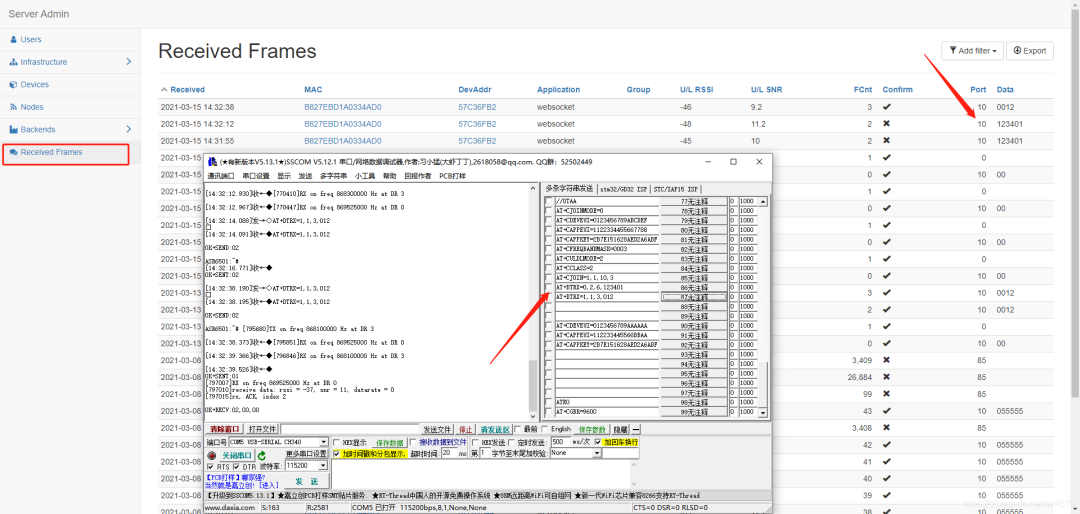Click the red serial port status indicator
Viewport: 1080px width, 514px height.
(x=211, y=455)
